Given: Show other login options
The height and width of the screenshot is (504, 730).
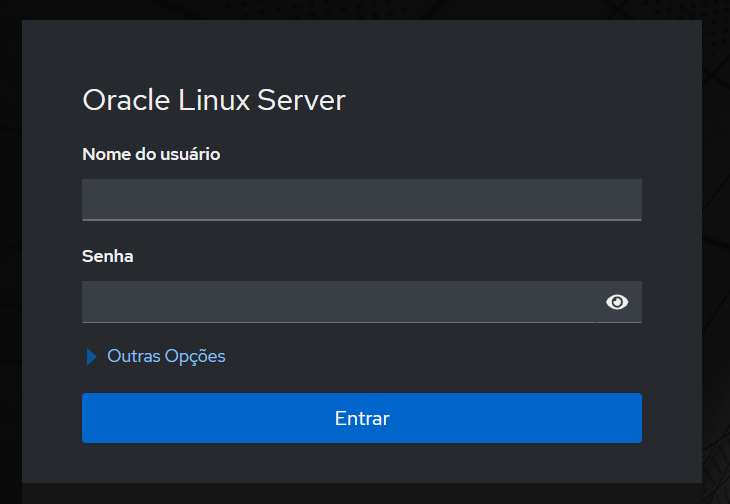Looking at the screenshot, I should click(x=166, y=356).
